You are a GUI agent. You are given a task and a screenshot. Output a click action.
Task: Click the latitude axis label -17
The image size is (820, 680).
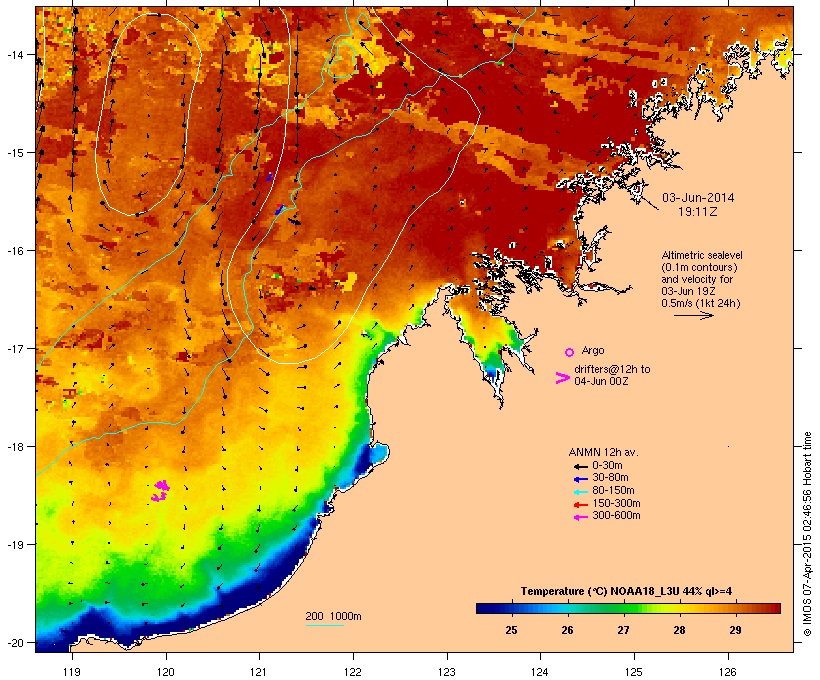15,348
